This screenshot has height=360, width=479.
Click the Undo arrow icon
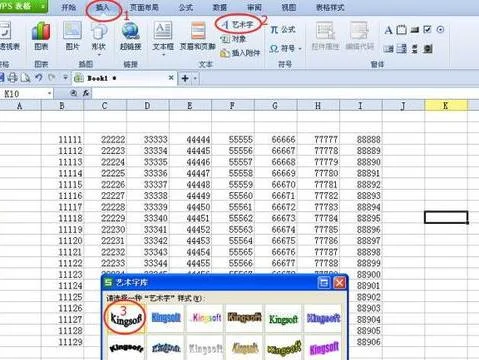(x=39, y=78)
